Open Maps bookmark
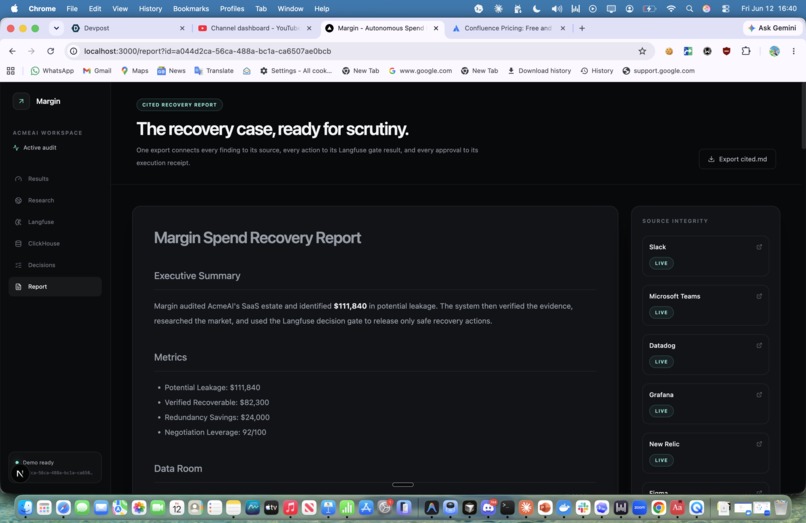This screenshot has height=523, width=806. [x=135, y=71]
